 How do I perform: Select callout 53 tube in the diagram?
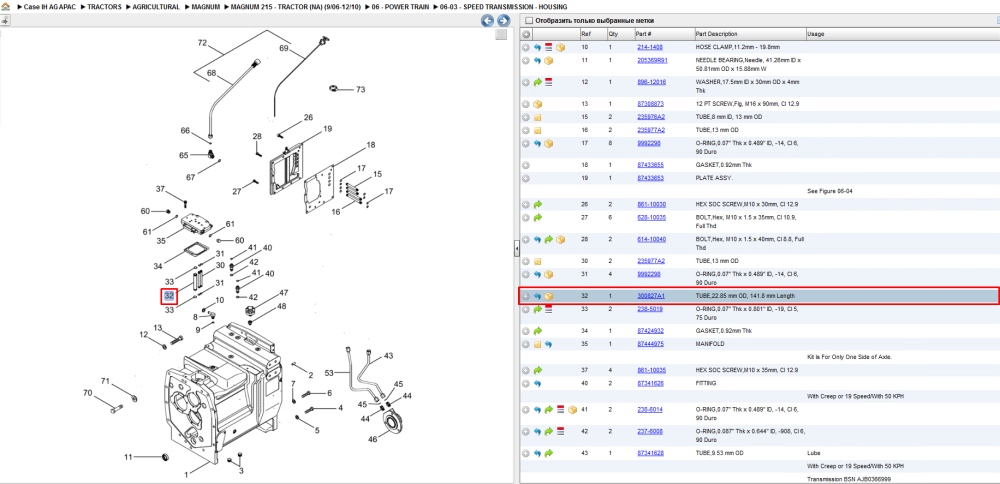[329, 373]
